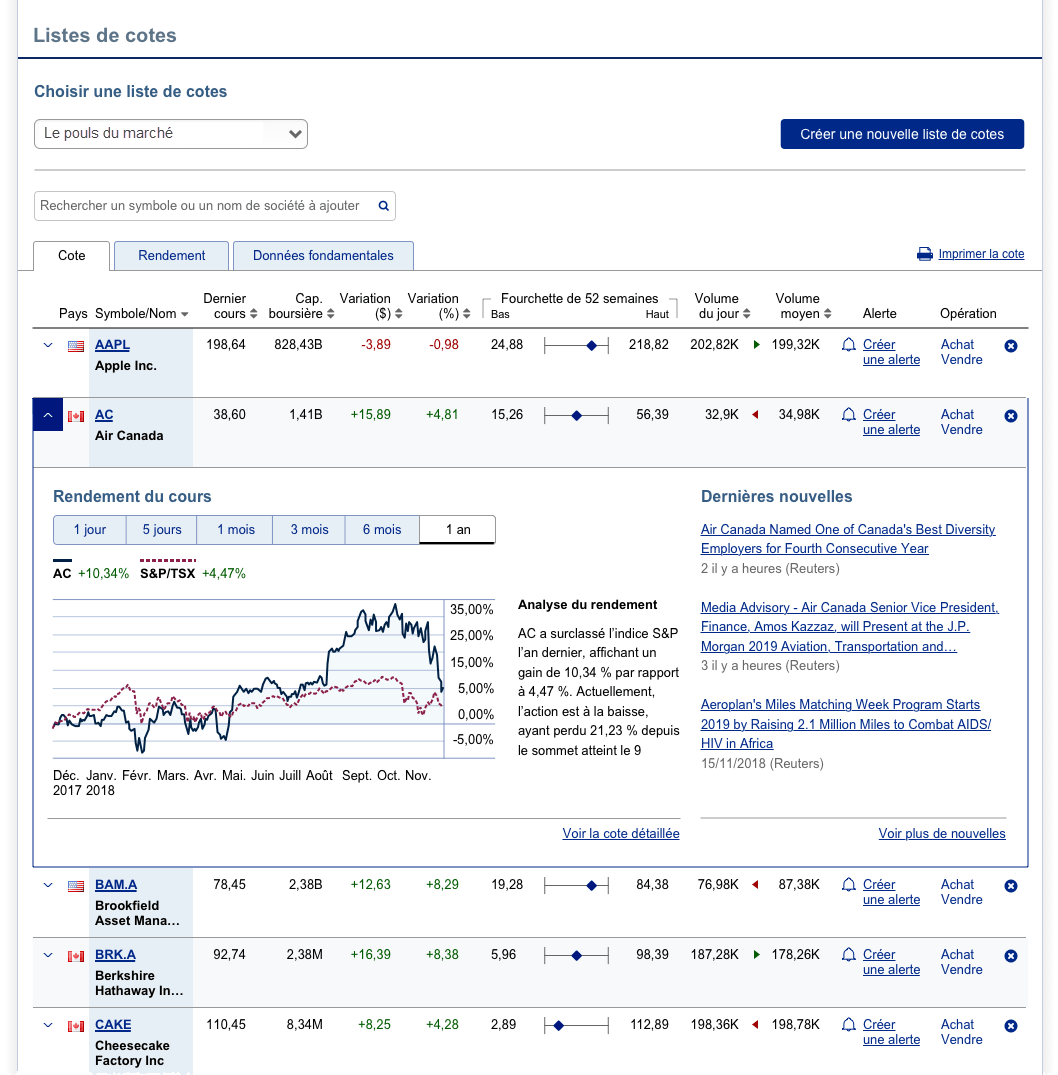Open the Media Advisory Amos Kazzaz article
This screenshot has height=1075, width=1058.
tap(850, 627)
